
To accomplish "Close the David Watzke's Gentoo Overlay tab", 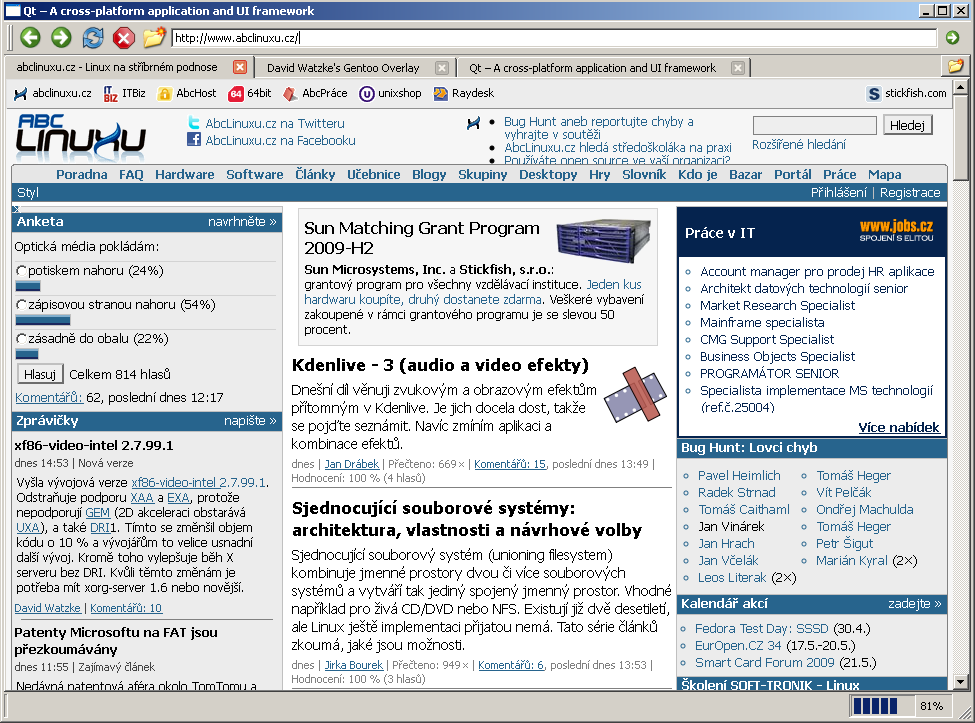I will (x=441, y=68).
